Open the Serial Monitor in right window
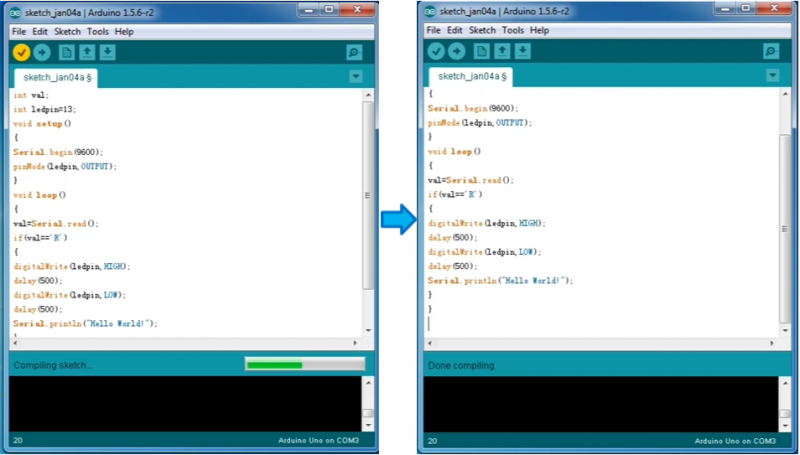 click(770, 51)
